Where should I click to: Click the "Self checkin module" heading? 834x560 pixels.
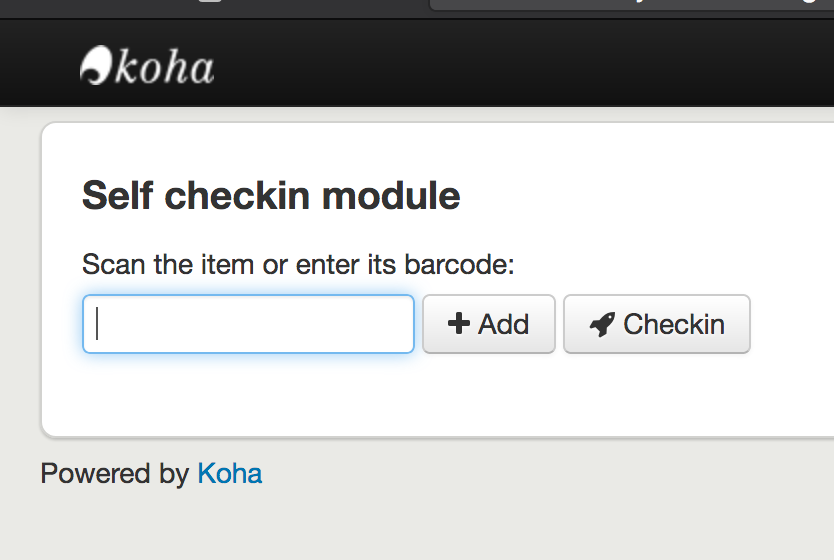(x=271, y=195)
